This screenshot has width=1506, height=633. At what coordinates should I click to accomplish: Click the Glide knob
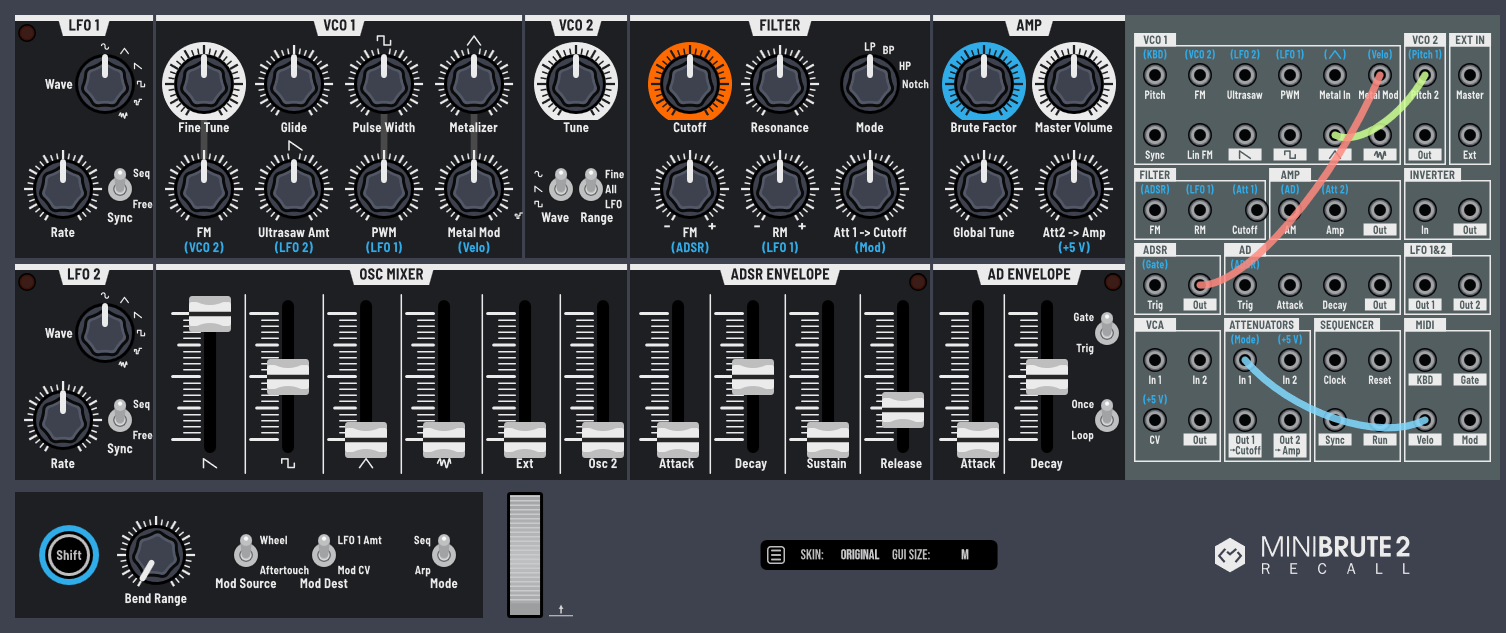click(x=294, y=84)
